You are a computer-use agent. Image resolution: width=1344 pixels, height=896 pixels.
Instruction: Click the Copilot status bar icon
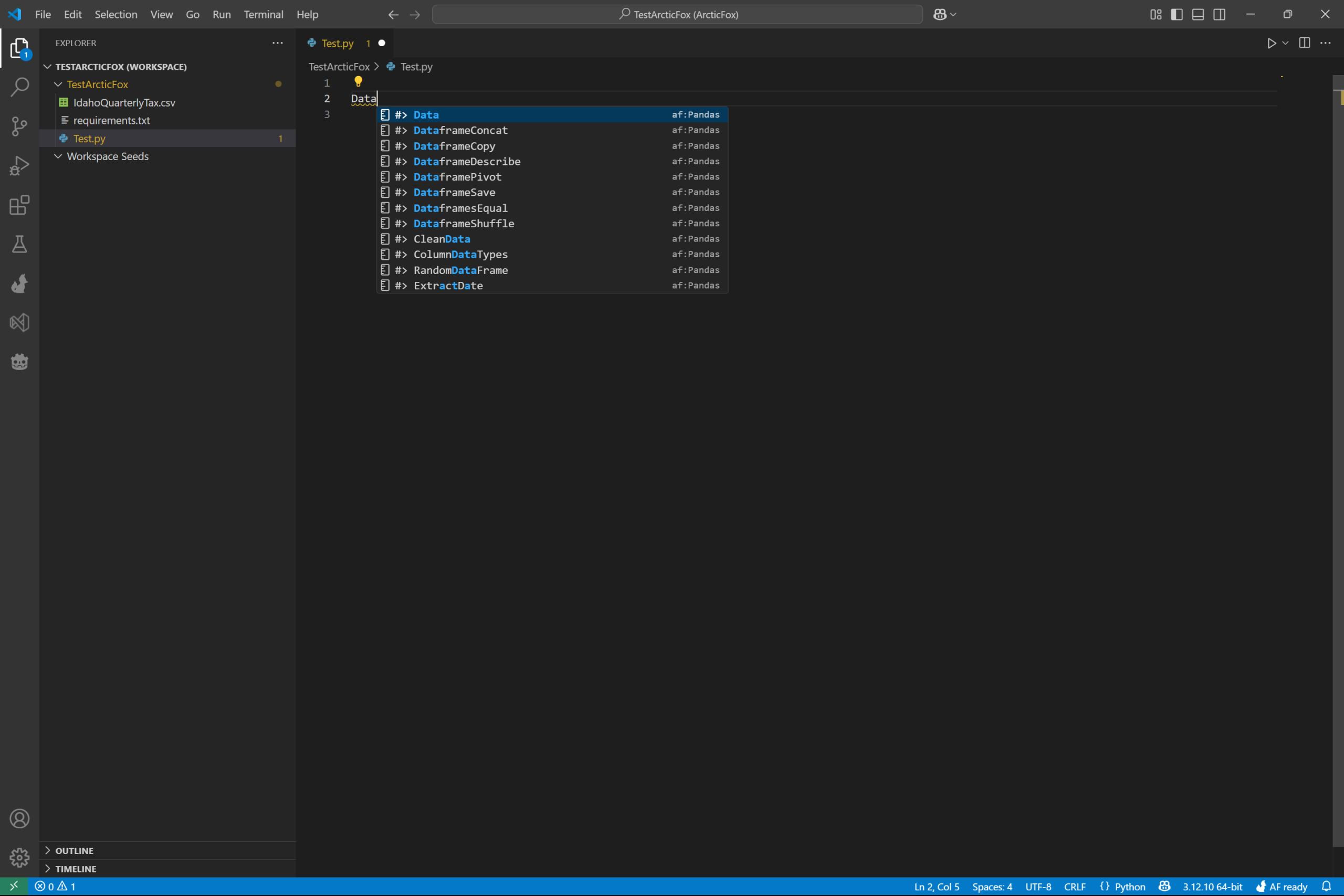pos(1164,887)
